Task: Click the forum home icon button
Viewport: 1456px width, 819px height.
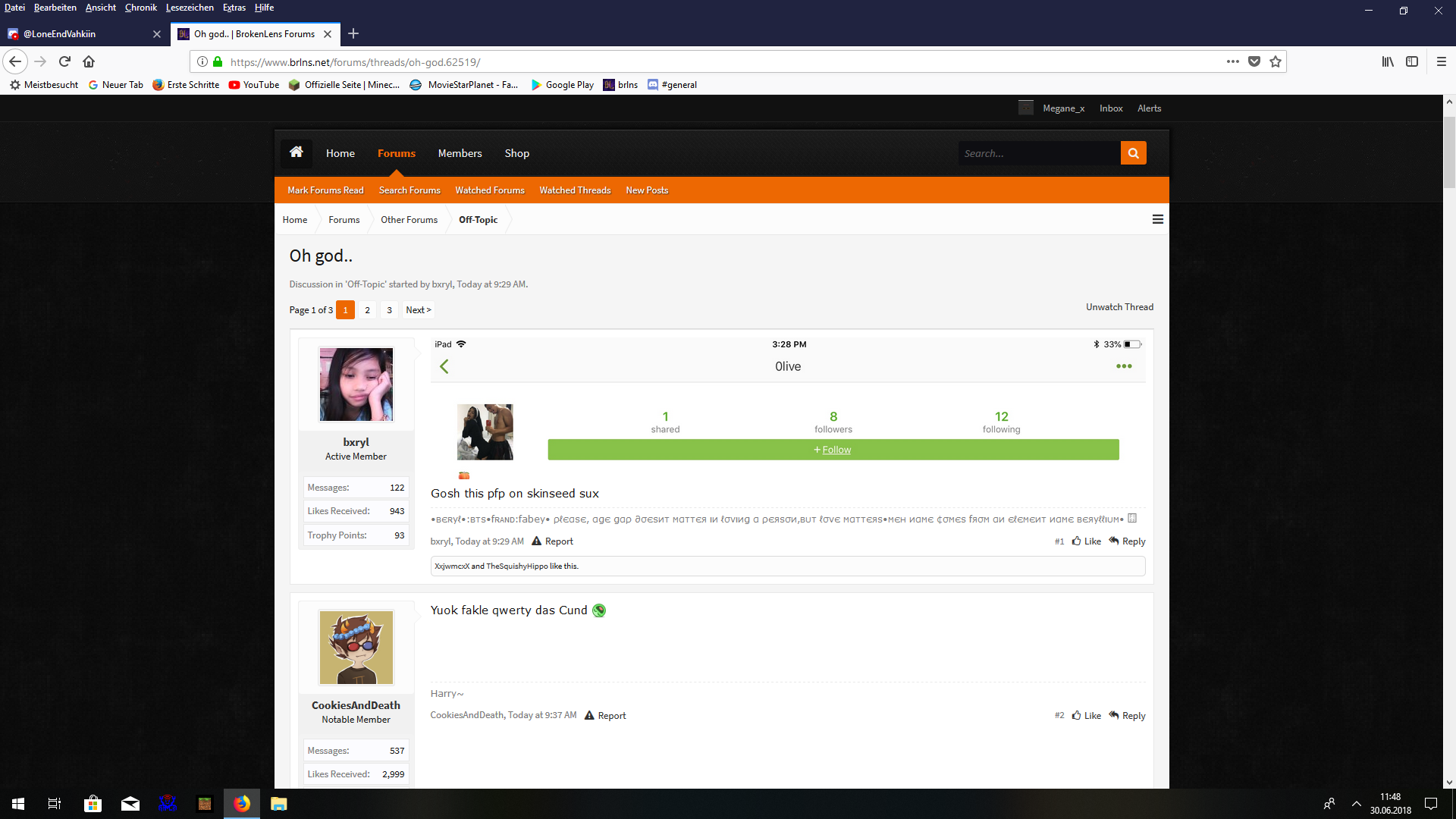Action: click(297, 152)
